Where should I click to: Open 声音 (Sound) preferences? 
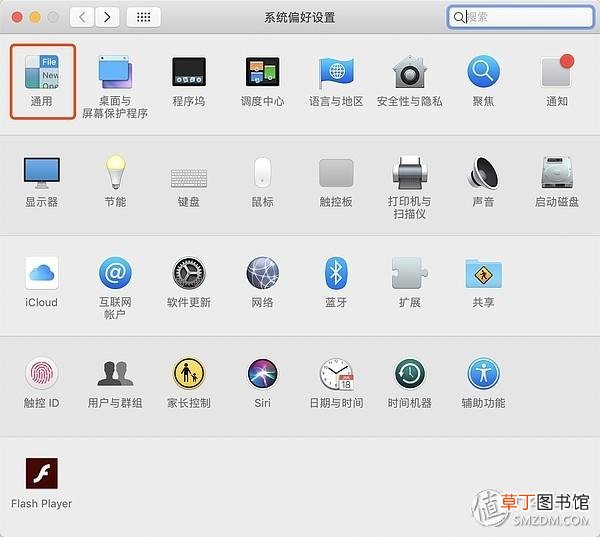483,181
